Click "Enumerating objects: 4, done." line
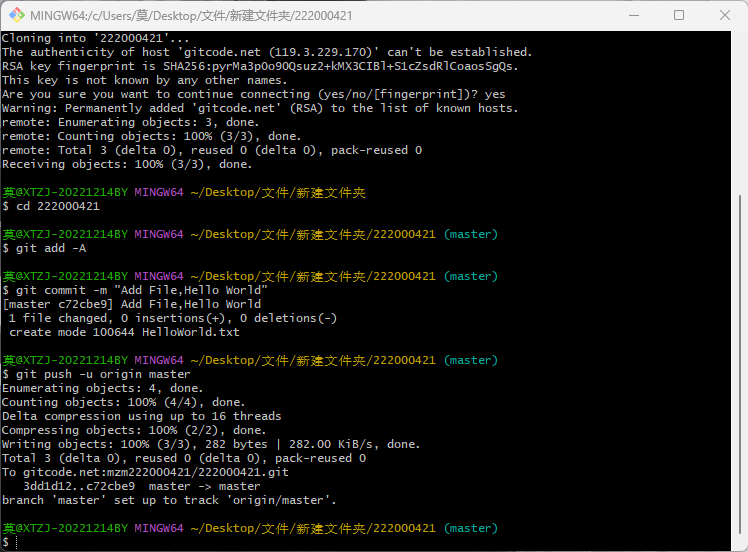This screenshot has width=748, height=552. point(103,388)
